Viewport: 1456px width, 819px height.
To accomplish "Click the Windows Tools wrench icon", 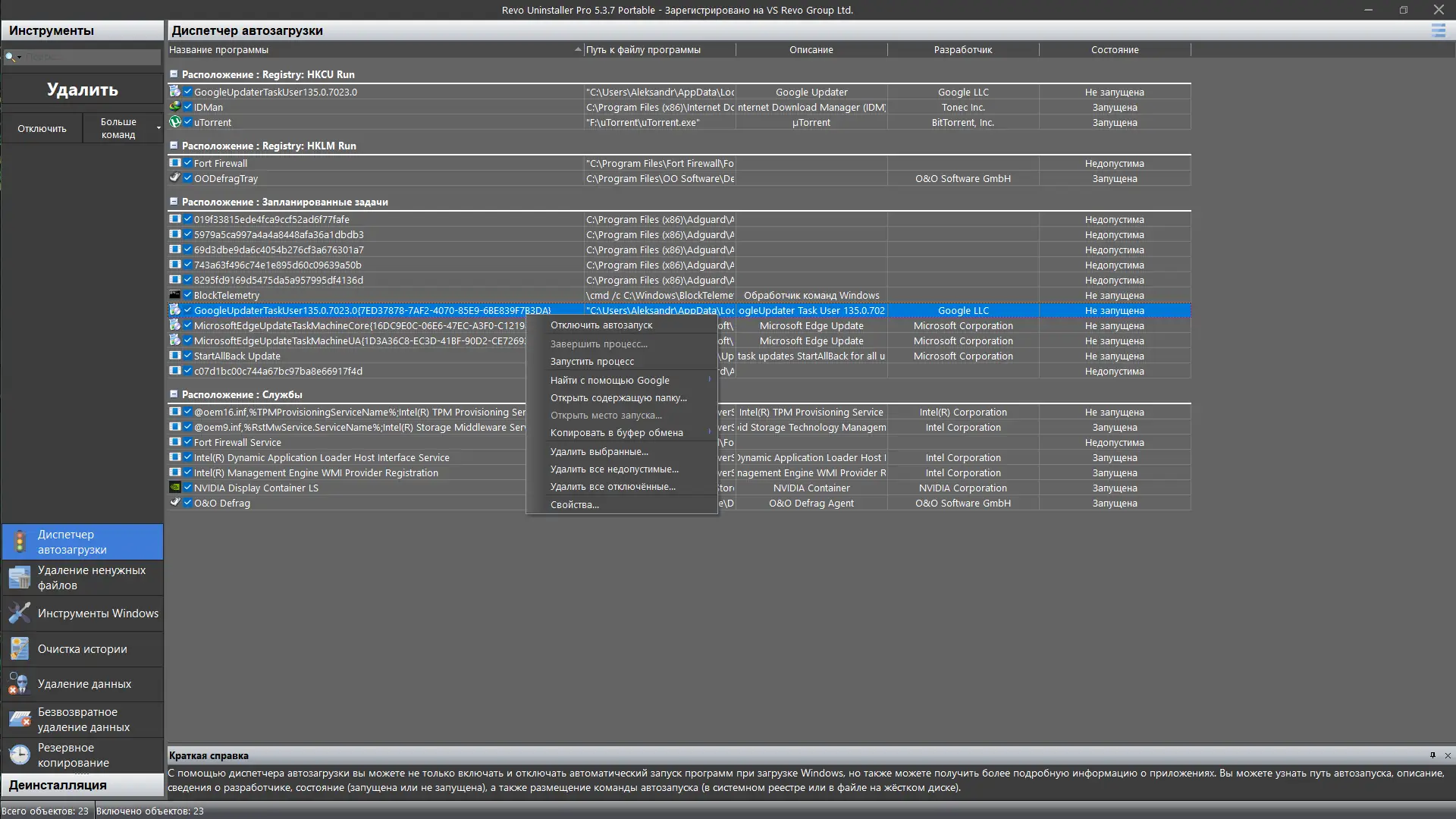I will point(20,613).
